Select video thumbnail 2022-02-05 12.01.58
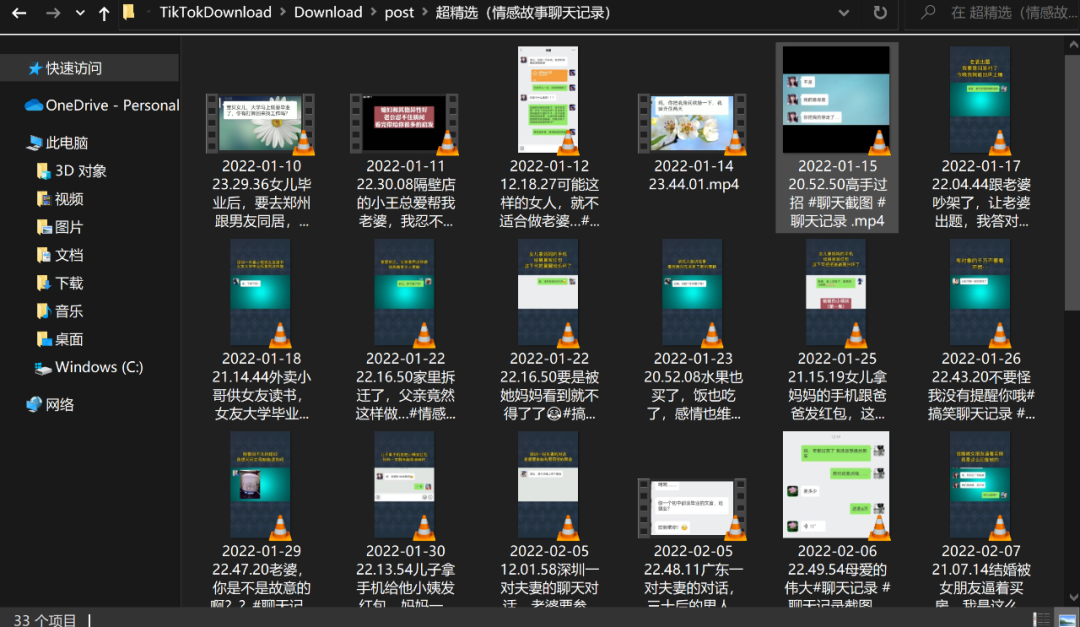The image size is (1080, 627). [x=548, y=485]
